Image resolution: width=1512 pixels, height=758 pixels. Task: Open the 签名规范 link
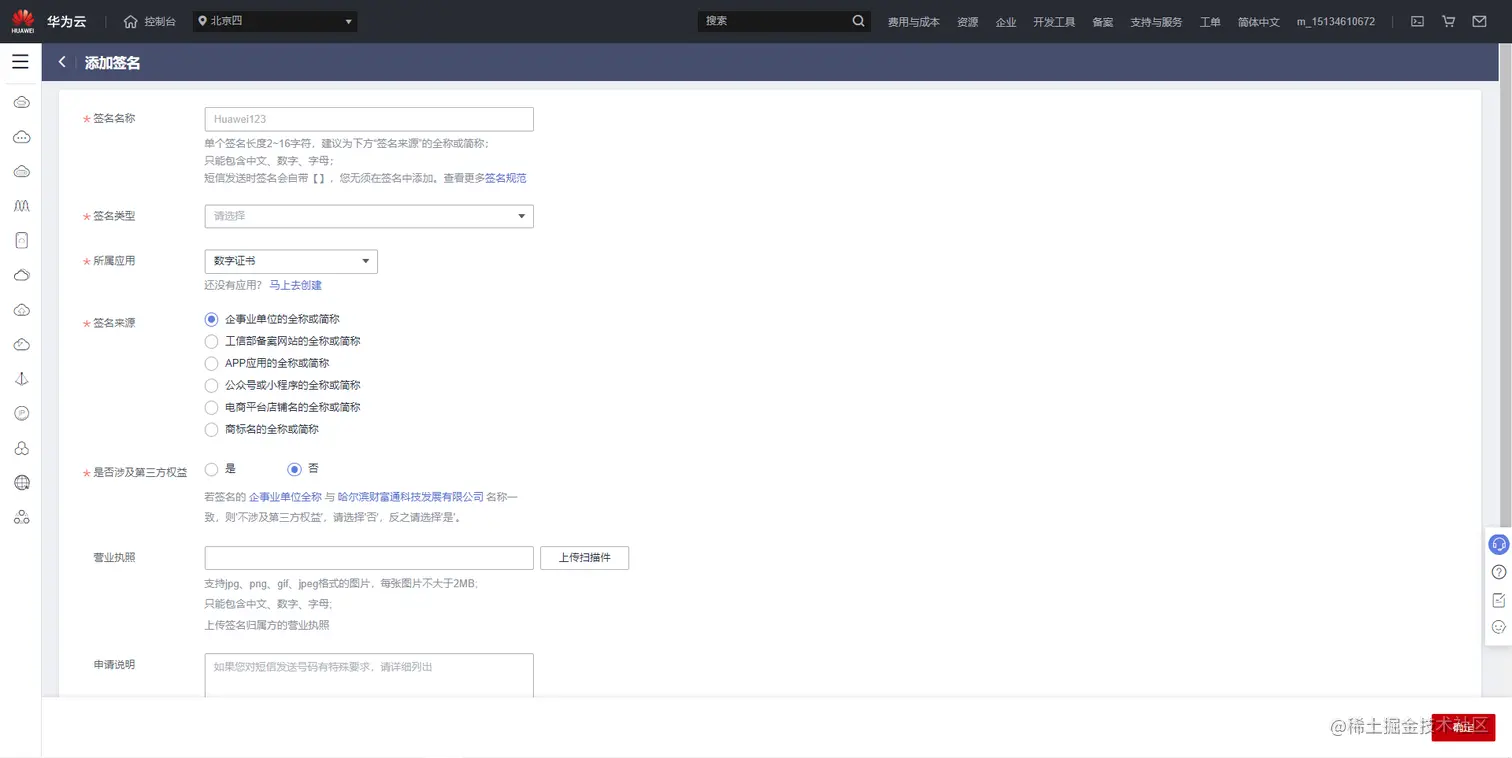click(x=506, y=178)
